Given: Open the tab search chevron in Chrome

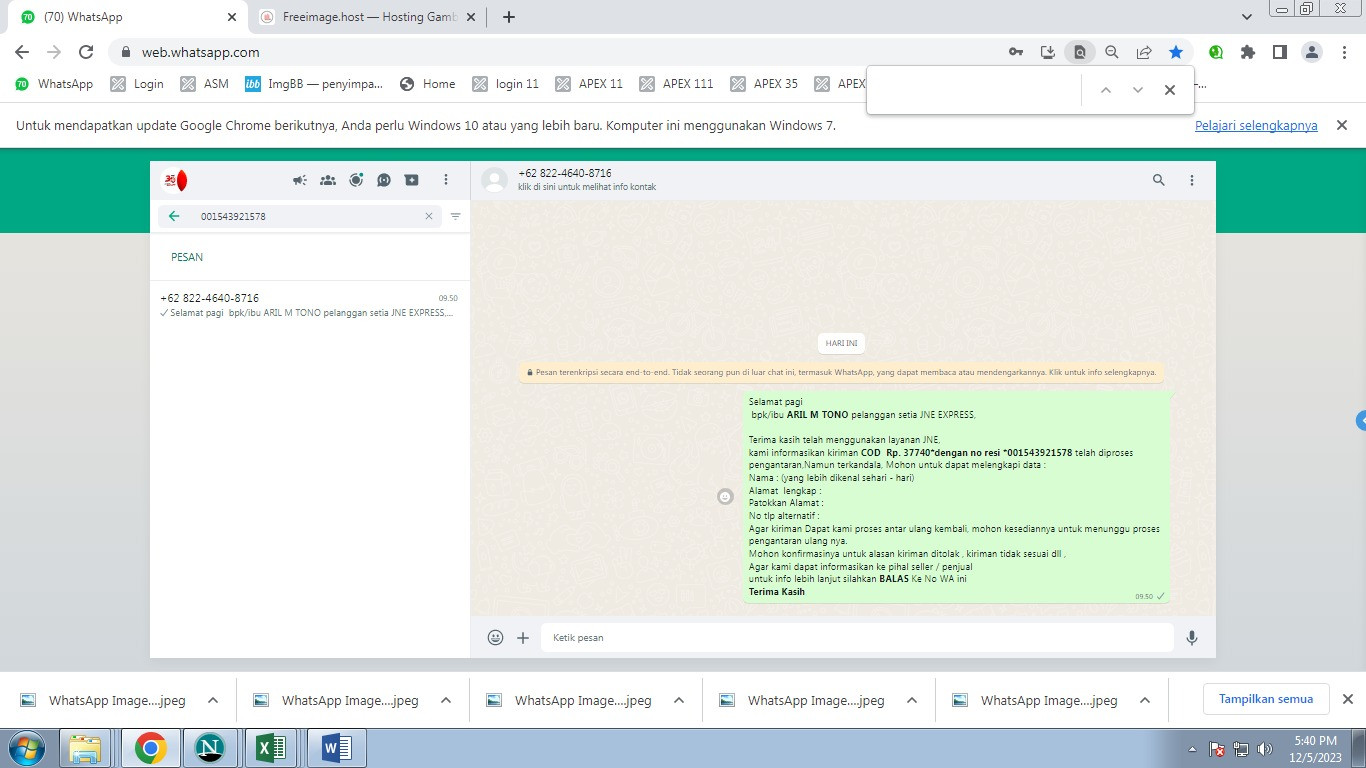Looking at the screenshot, I should tap(1246, 17).
